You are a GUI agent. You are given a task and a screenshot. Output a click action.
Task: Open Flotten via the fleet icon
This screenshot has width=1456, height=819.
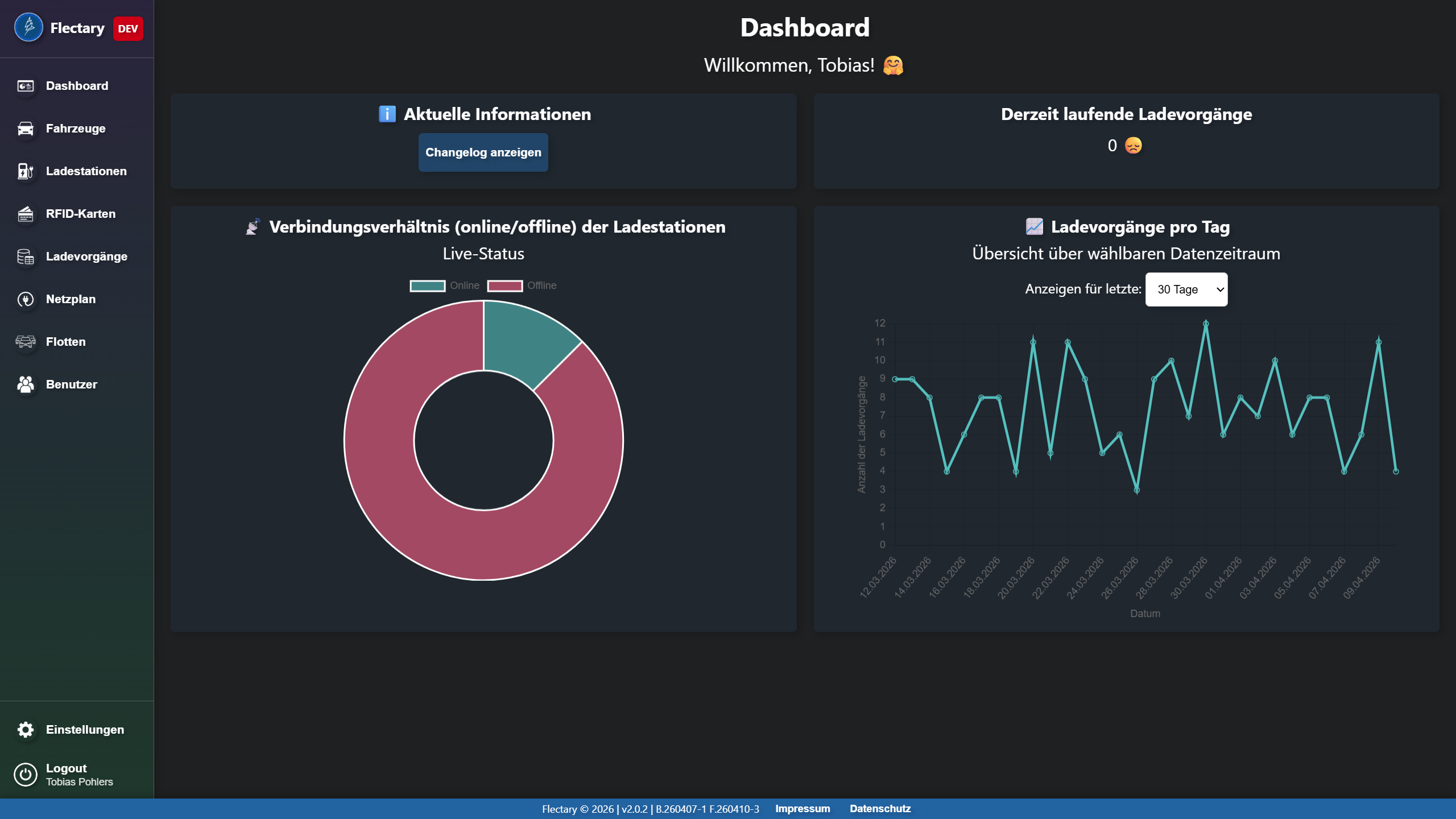tap(26, 342)
